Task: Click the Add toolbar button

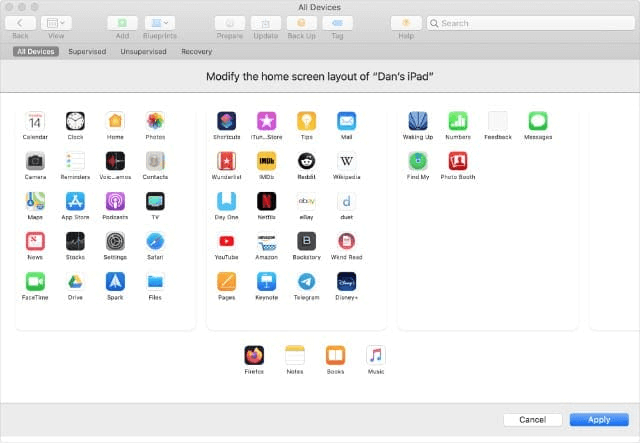Action: click(122, 22)
